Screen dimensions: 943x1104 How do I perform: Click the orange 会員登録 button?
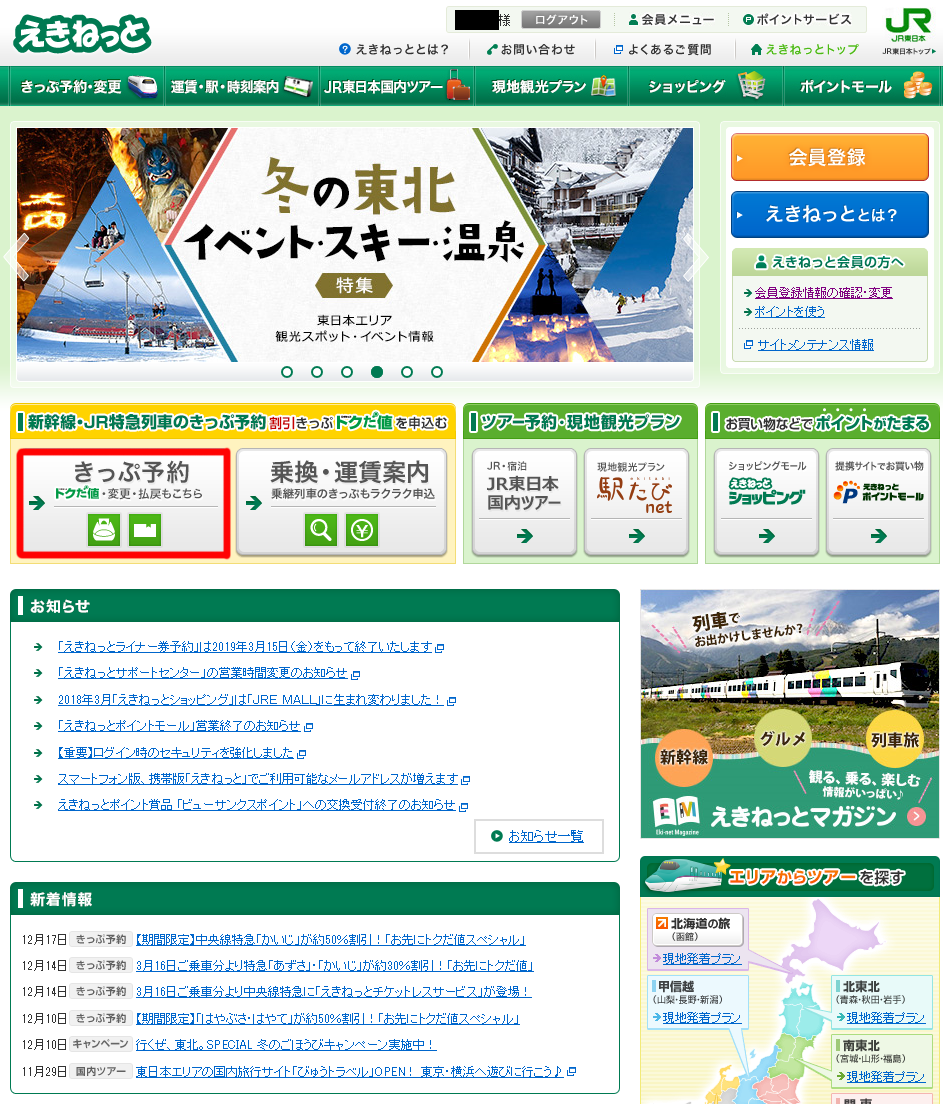[830, 157]
